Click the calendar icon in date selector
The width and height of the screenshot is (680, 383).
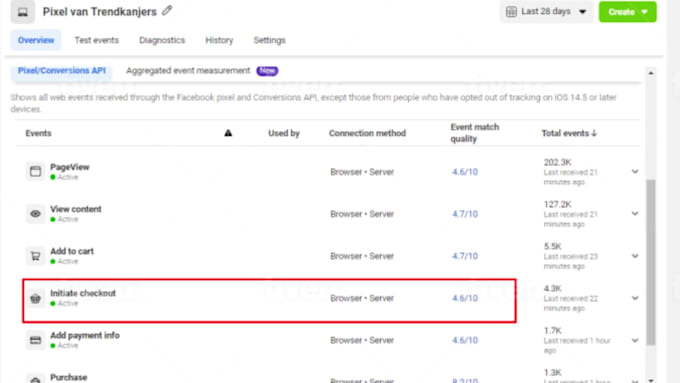click(x=511, y=12)
